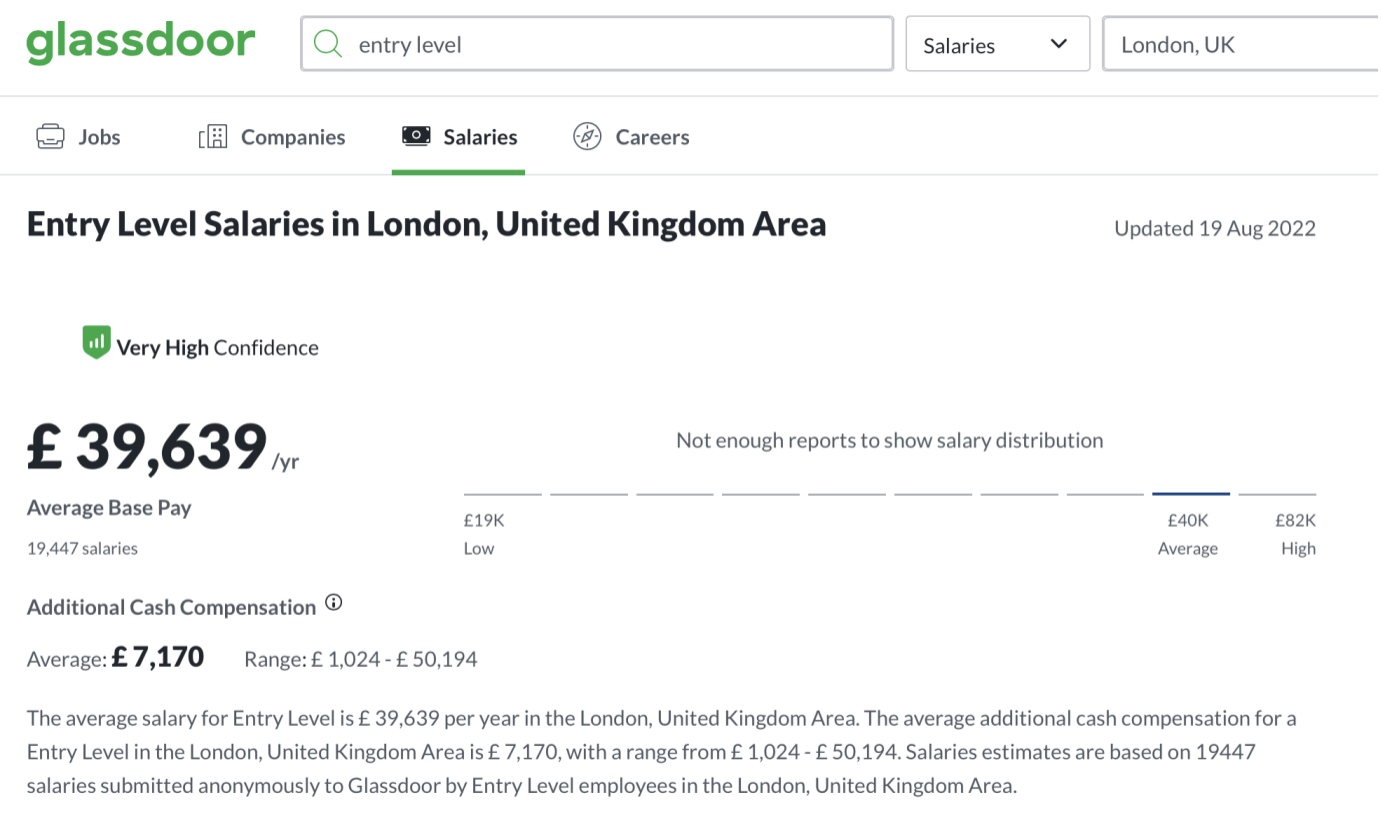Screen dimensions: 1381x825
Task: Click the Glassdoor logo
Action: click(140, 42)
